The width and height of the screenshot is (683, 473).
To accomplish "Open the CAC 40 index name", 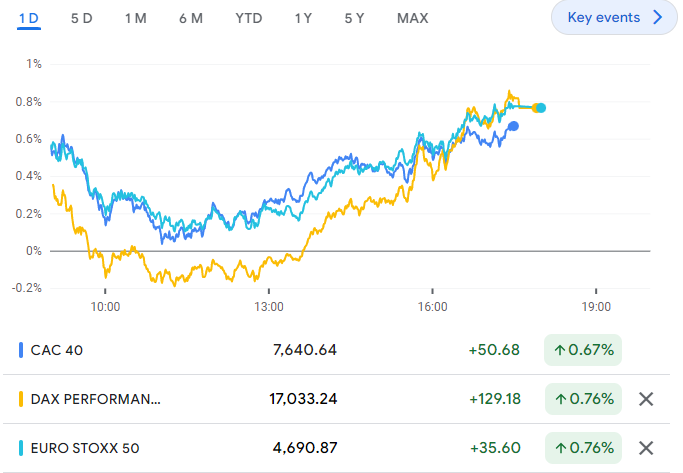I will click(57, 350).
